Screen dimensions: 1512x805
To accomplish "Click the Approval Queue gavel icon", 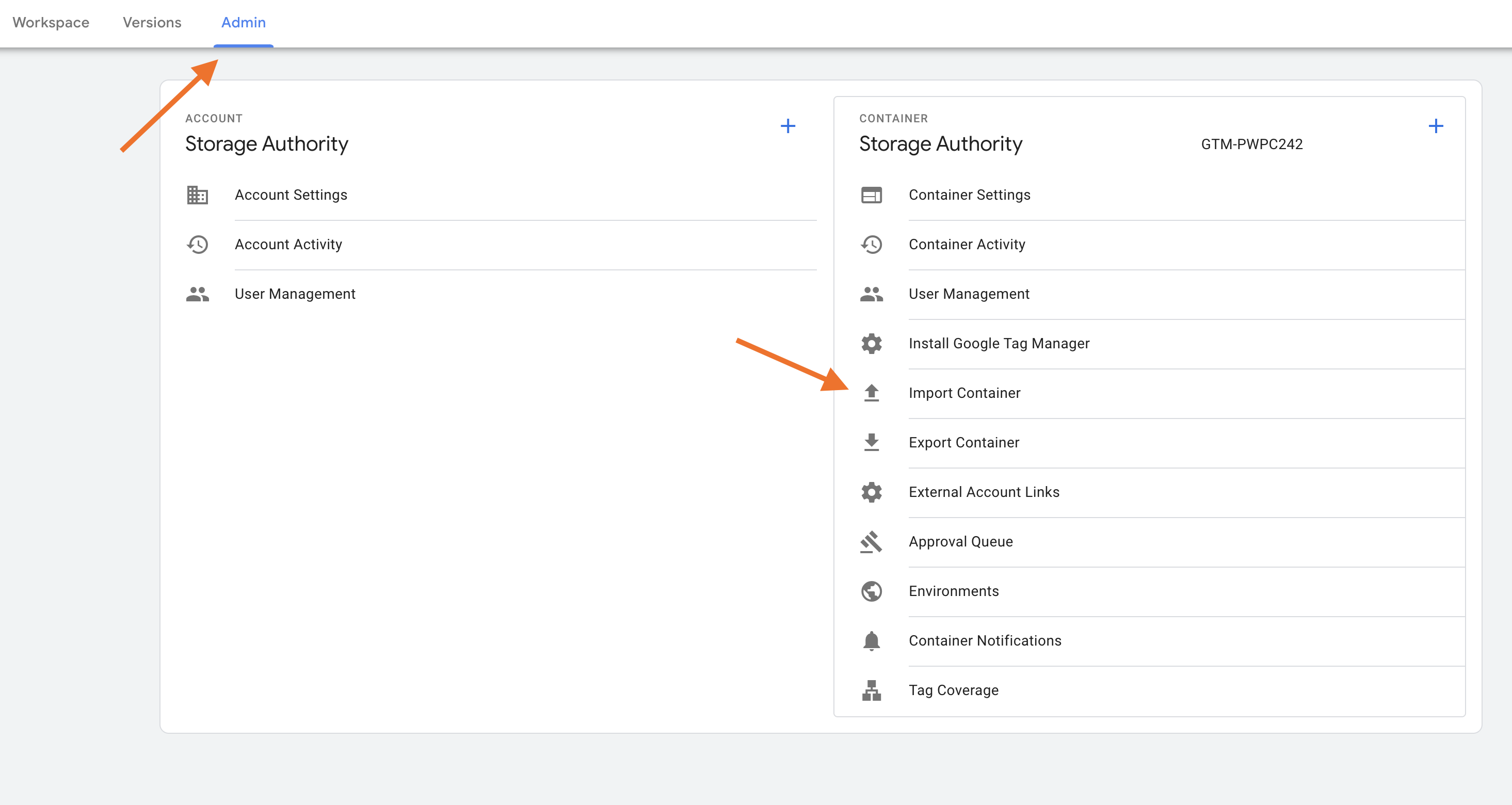I will click(871, 541).
